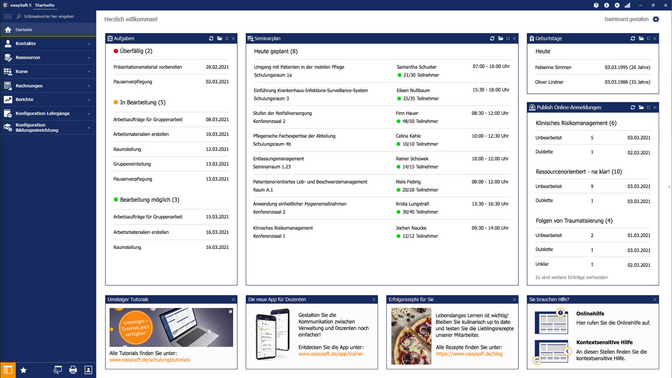Image resolution: width=672 pixels, height=378 pixels.
Task: Click the help question mark icon in title bar
Action: [596, 5]
